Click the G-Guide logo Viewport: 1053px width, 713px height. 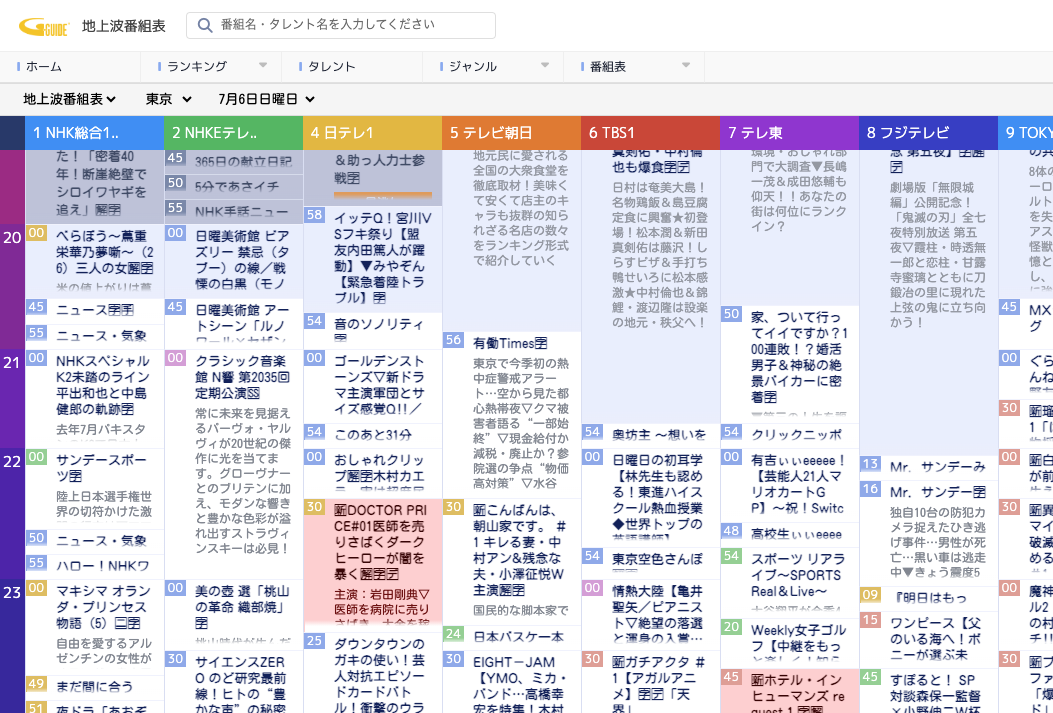pyautogui.click(x=44, y=27)
